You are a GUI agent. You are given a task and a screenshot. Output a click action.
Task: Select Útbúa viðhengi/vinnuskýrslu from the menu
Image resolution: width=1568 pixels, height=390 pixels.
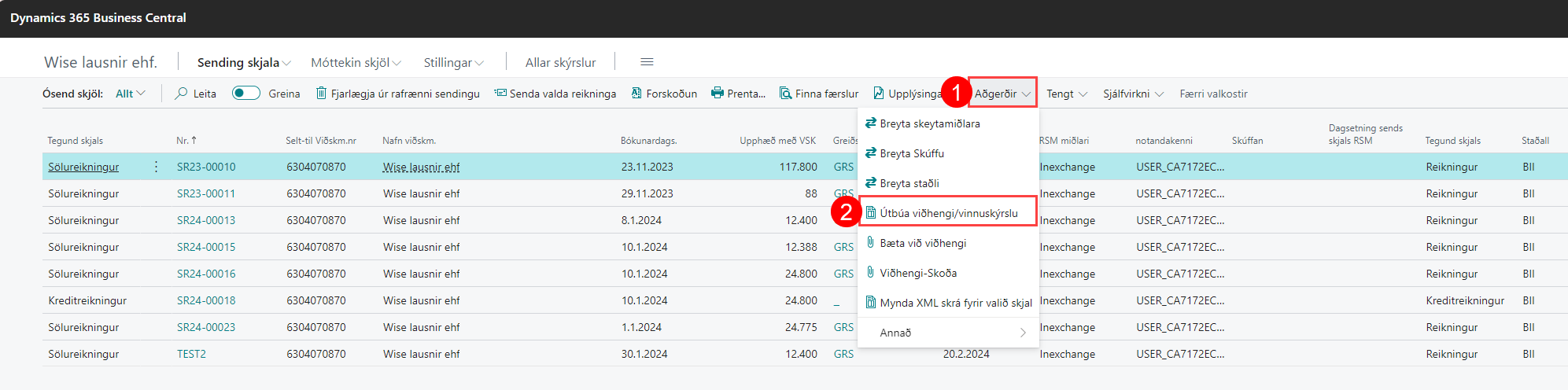coord(948,213)
